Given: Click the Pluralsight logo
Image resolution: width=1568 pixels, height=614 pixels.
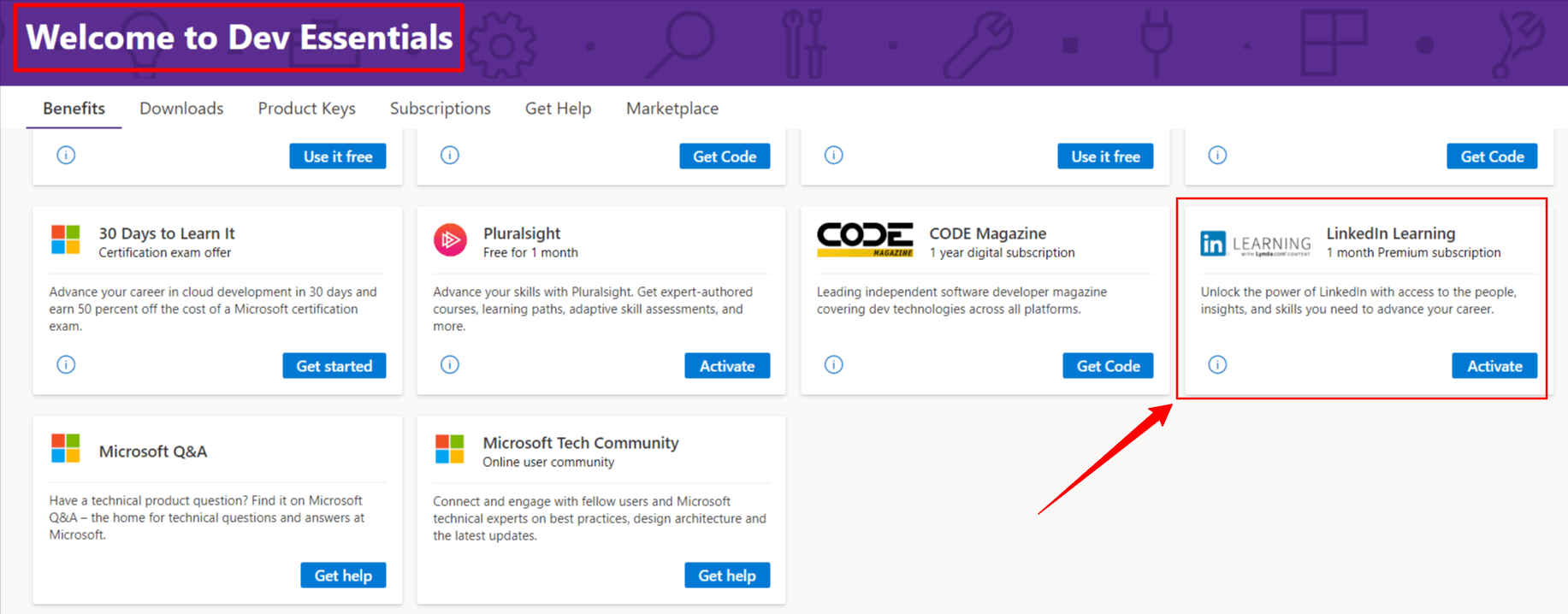Looking at the screenshot, I should coord(450,240).
